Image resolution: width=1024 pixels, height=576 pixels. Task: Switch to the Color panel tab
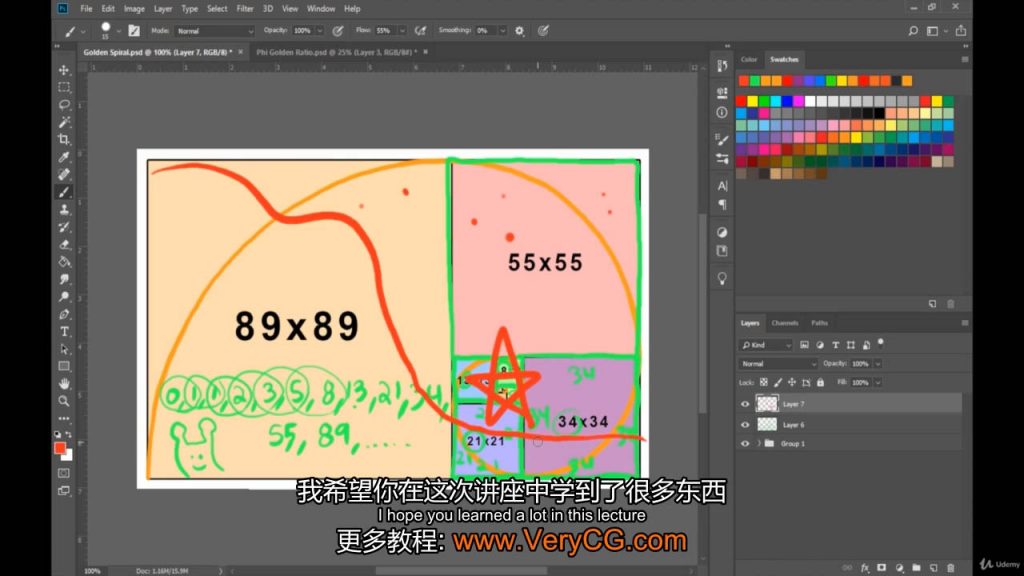click(x=748, y=59)
